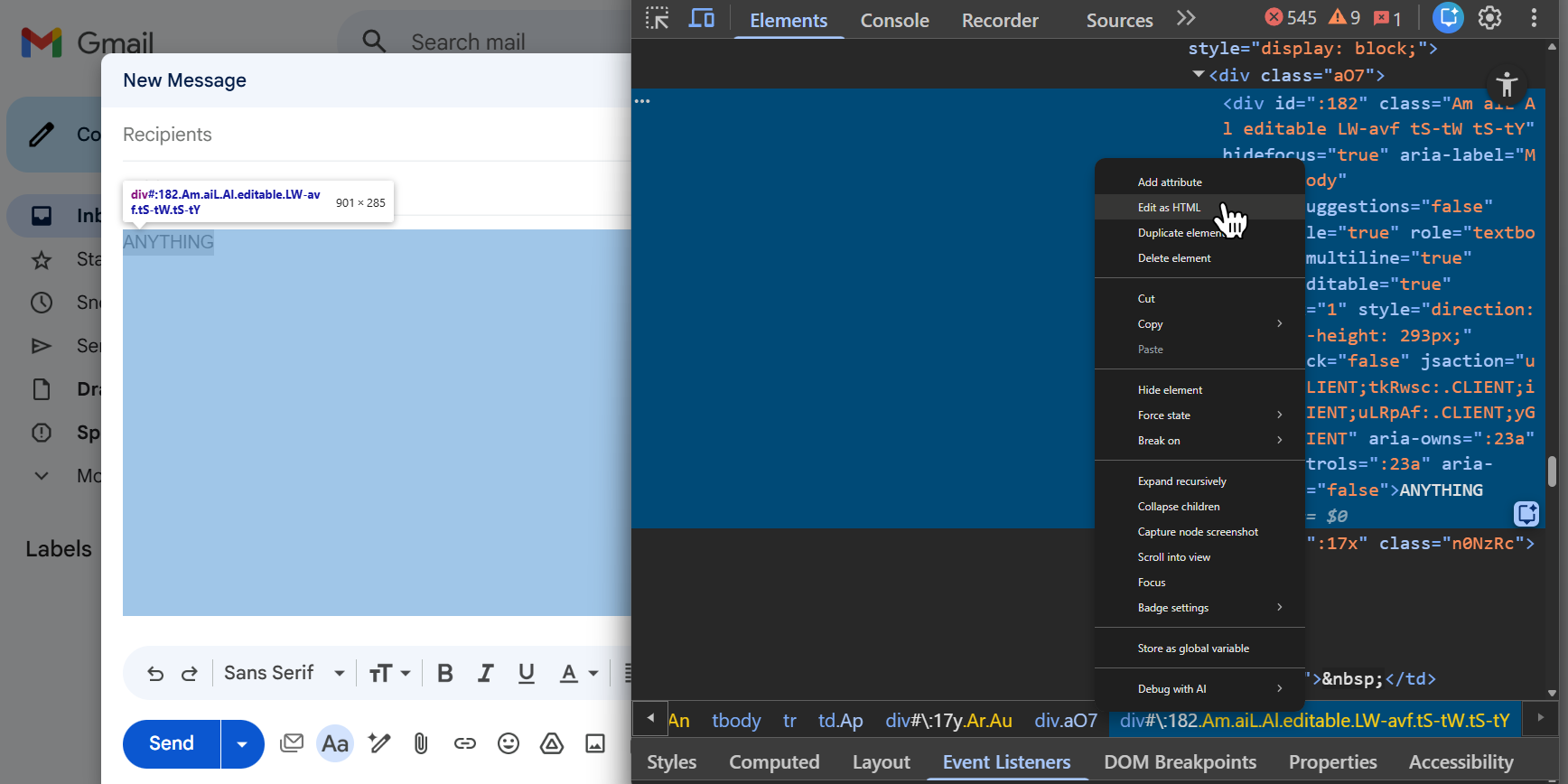Viewport: 1568px width, 784px height.
Task: Switch to the Console tab
Action: pos(894,20)
